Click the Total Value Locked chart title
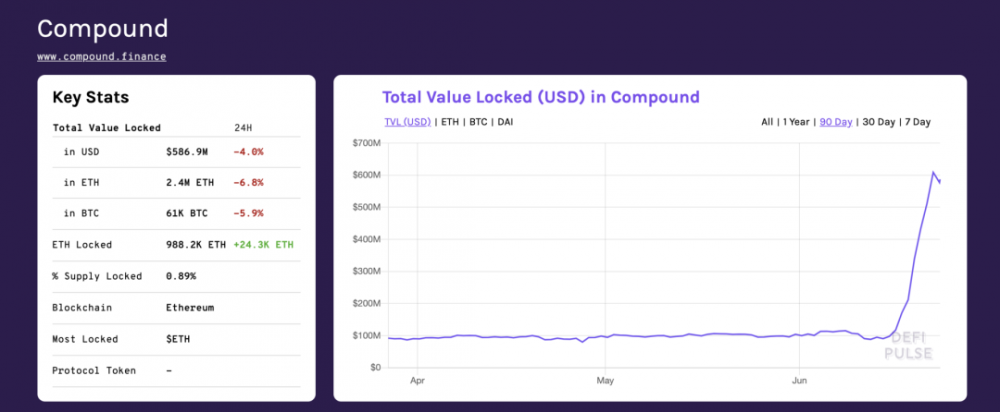Viewport: 1000px width, 412px height. pos(541,97)
